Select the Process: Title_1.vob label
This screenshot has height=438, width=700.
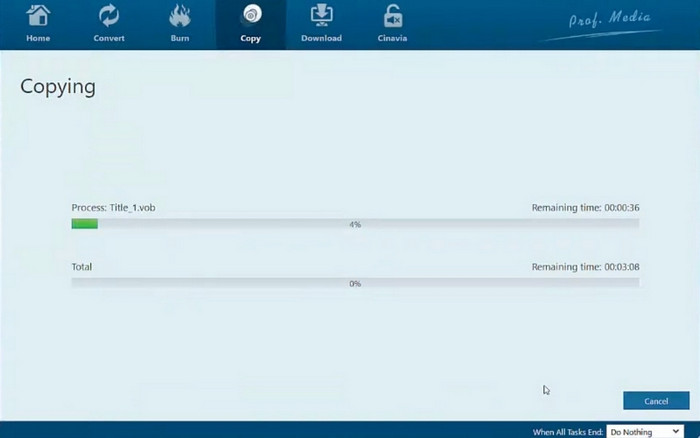(x=113, y=208)
